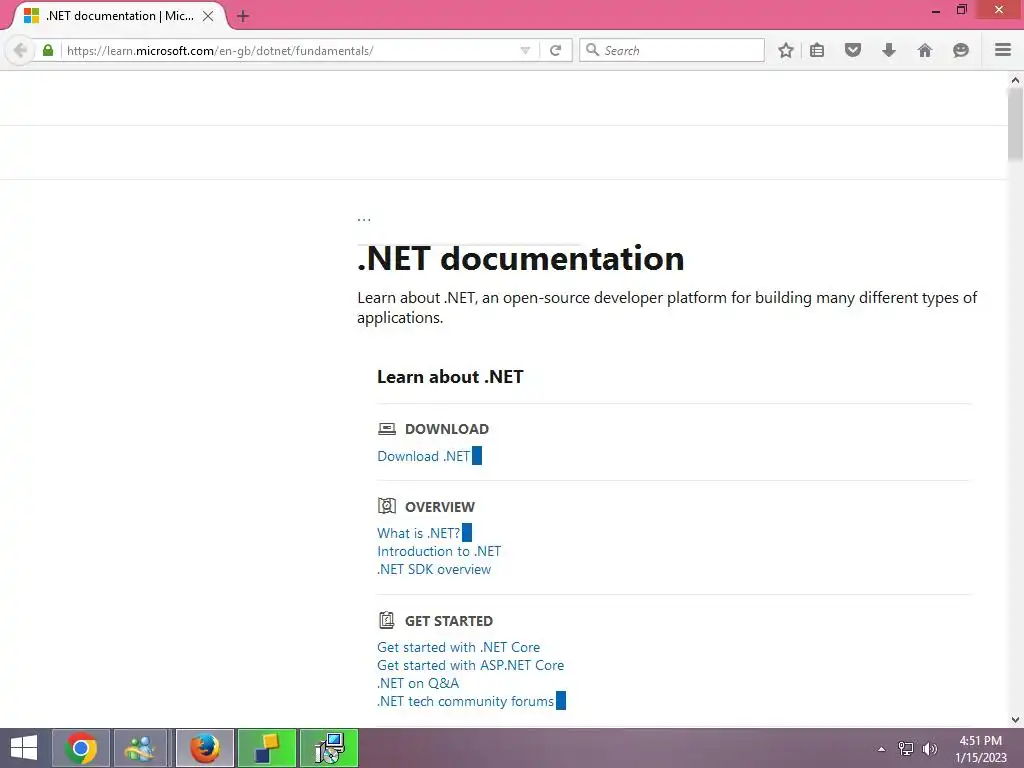
Task: Open the Downloads arrow icon
Action: [x=889, y=50]
